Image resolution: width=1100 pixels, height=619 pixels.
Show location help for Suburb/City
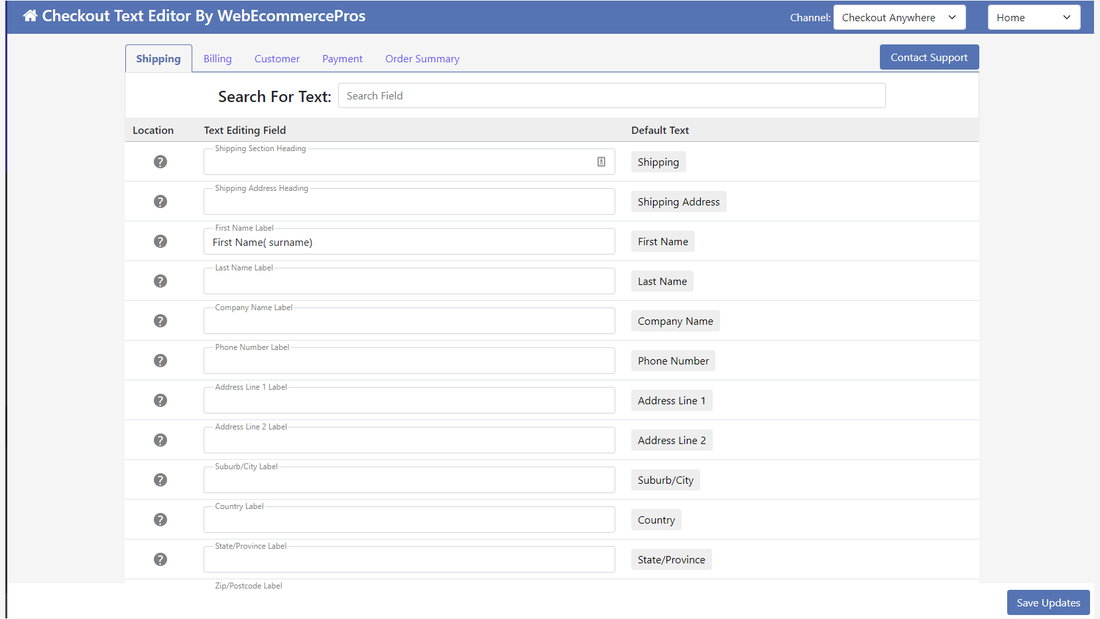tap(161, 480)
